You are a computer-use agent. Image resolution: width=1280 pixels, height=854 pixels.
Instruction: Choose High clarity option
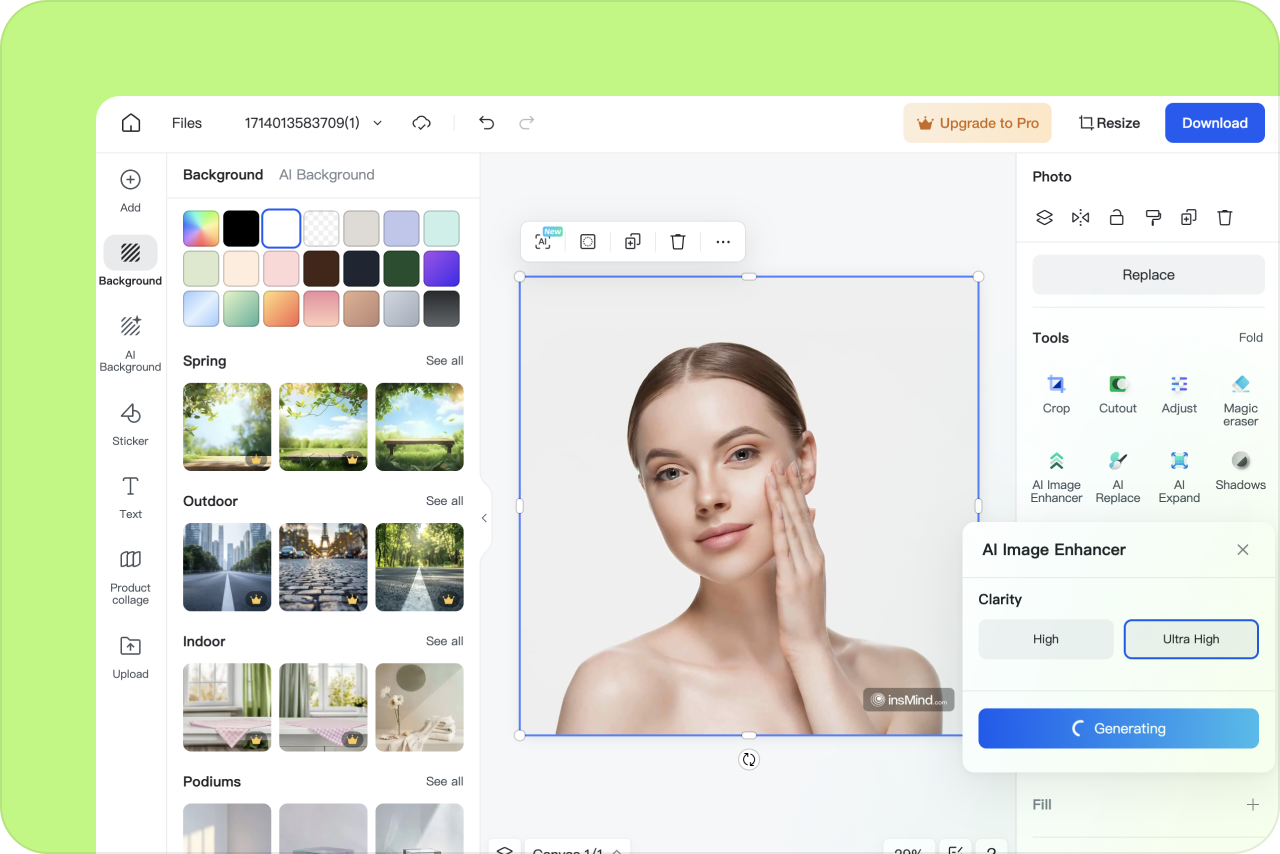(x=1046, y=639)
